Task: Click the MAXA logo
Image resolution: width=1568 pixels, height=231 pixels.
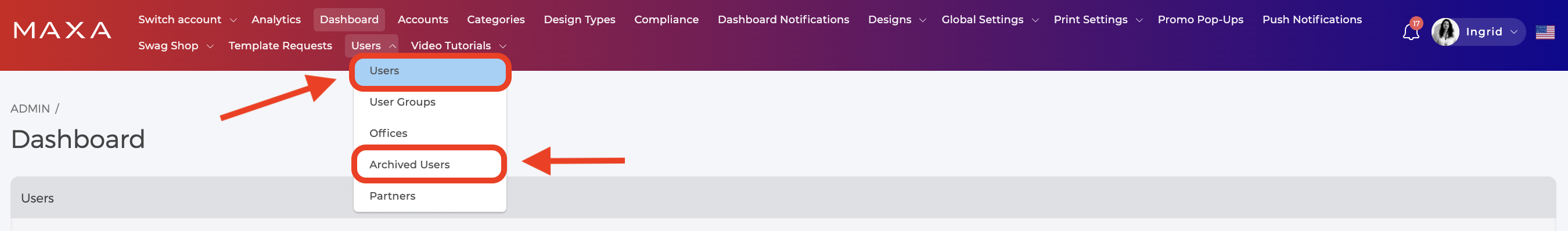Action: pyautogui.click(x=62, y=30)
